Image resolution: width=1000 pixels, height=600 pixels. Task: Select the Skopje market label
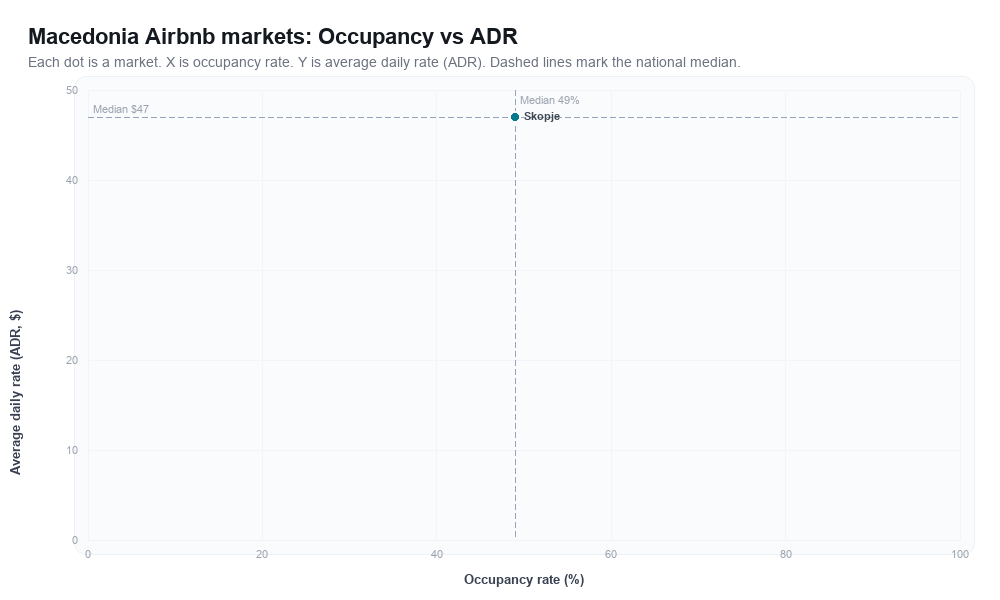pyautogui.click(x=541, y=117)
